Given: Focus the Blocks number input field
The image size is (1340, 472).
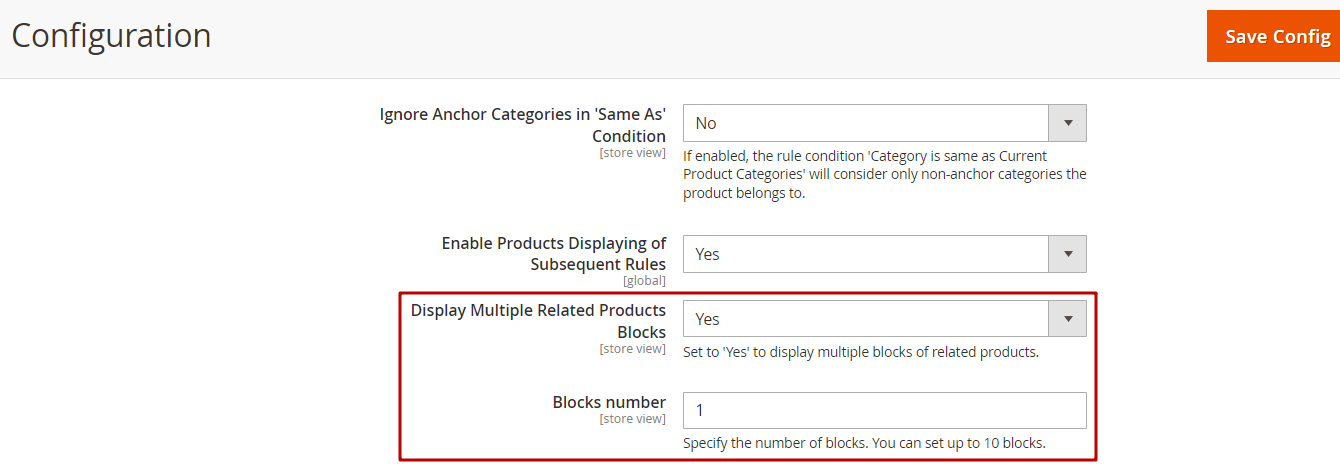Looking at the screenshot, I should pyautogui.click(x=884, y=410).
